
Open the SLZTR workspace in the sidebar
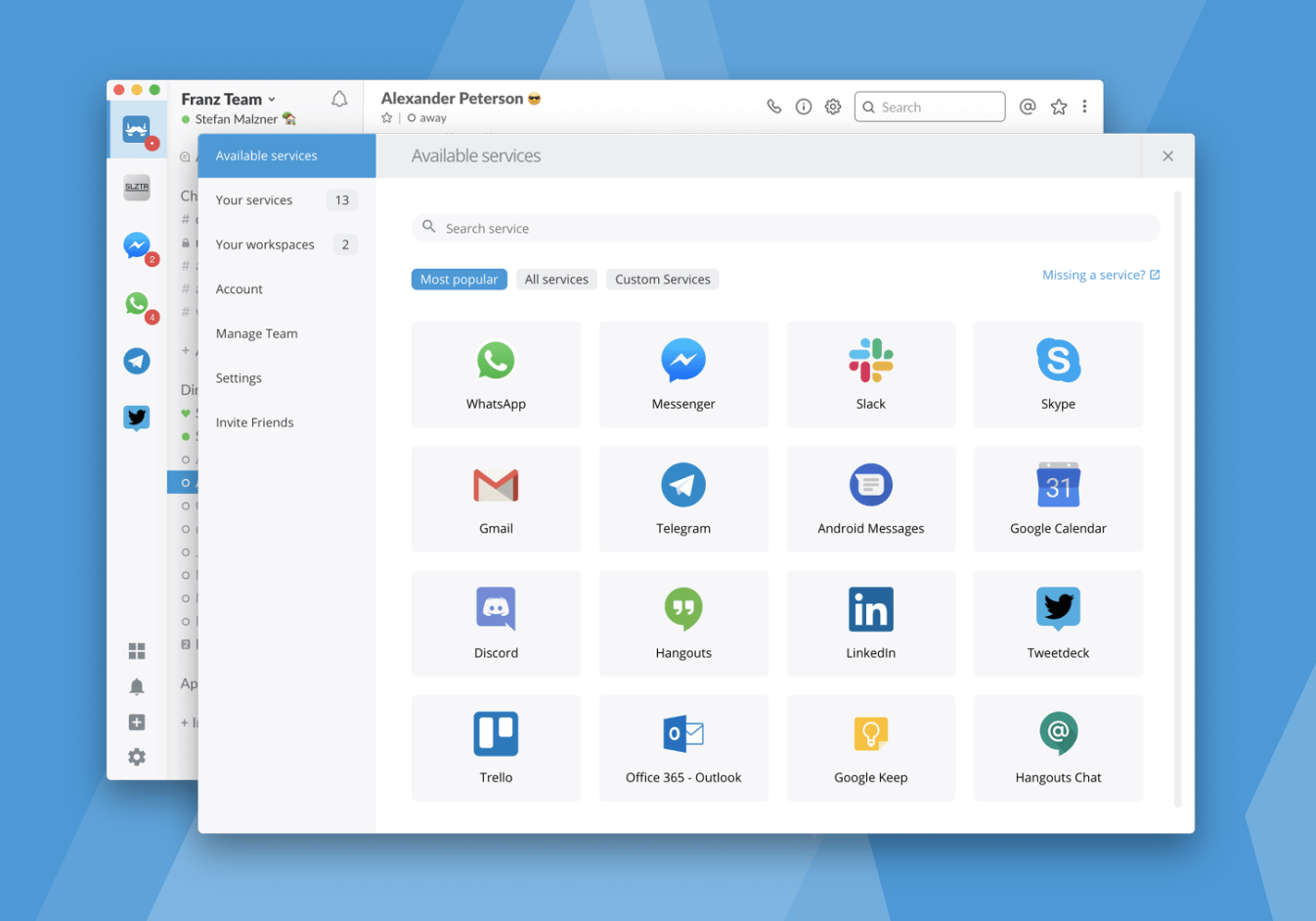[x=137, y=187]
